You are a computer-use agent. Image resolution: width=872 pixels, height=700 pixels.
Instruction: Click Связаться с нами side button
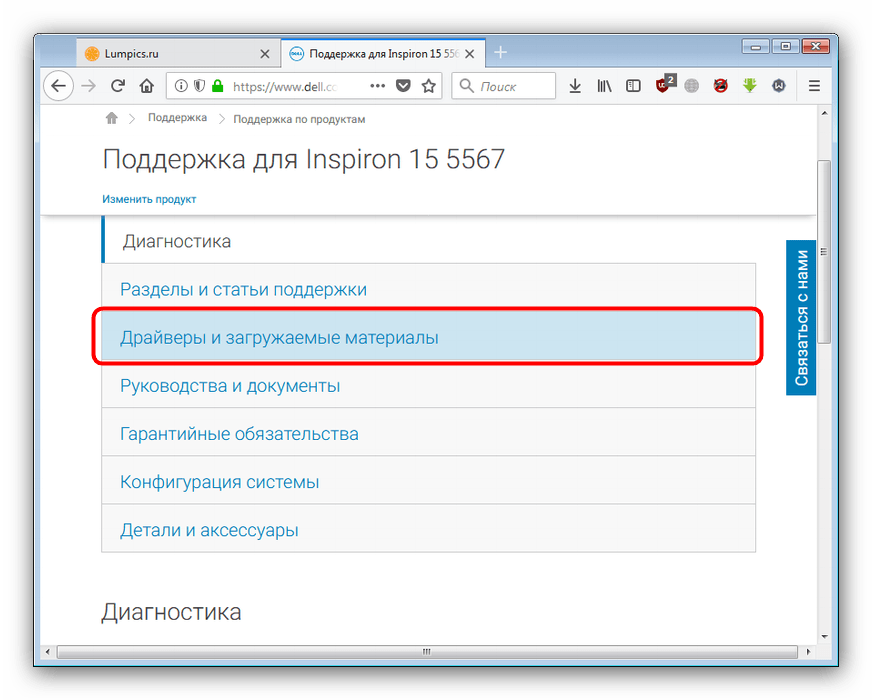(x=801, y=318)
